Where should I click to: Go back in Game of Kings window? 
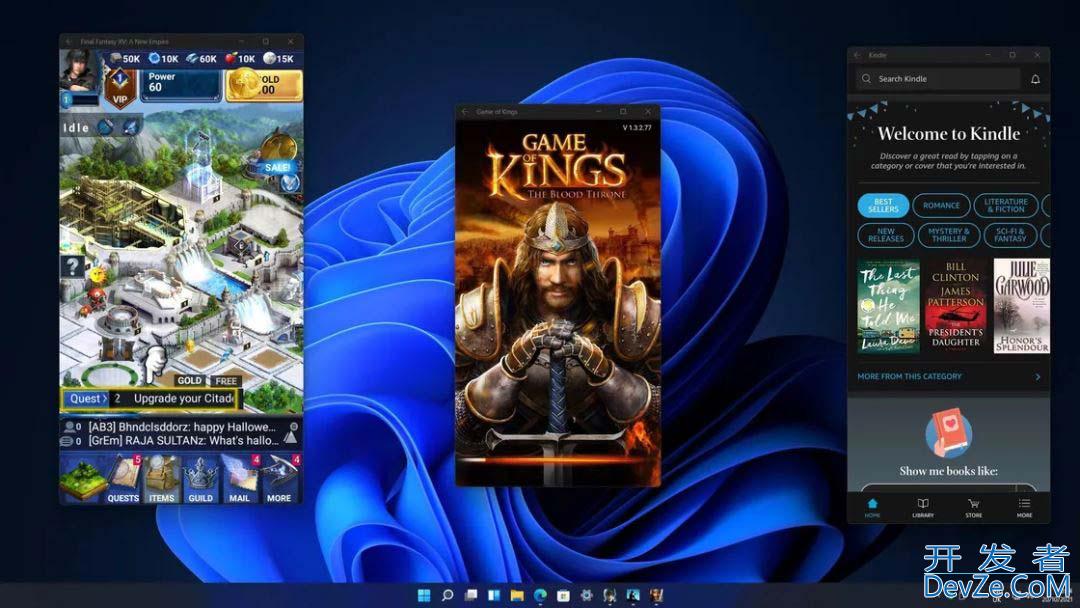tap(465, 112)
